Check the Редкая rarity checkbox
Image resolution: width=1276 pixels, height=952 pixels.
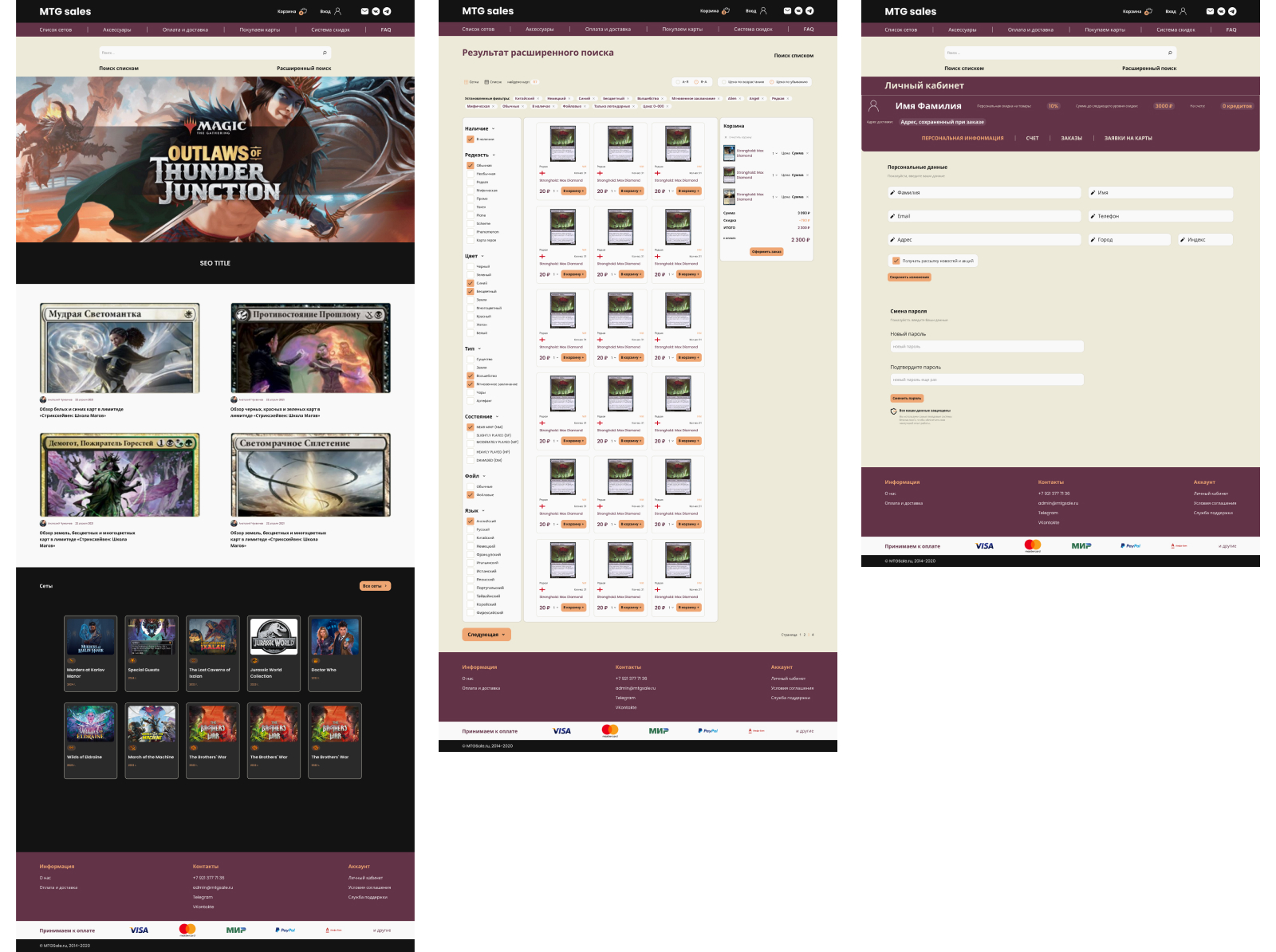471,183
